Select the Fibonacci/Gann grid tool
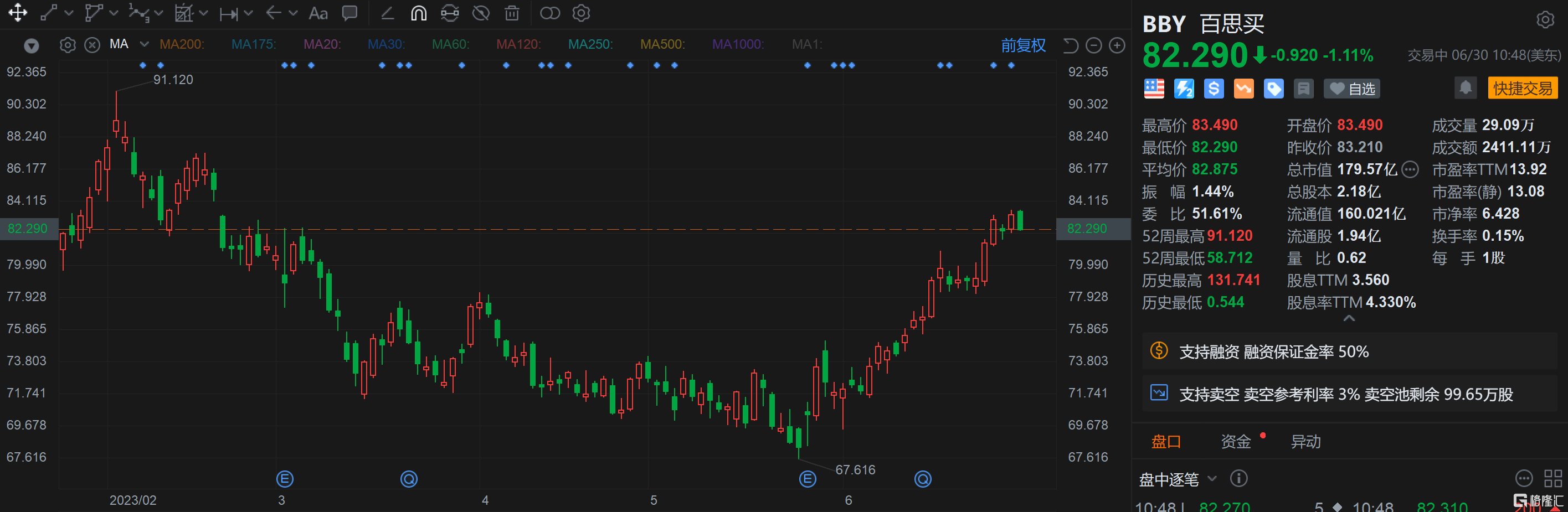1568x512 pixels. coord(184,13)
